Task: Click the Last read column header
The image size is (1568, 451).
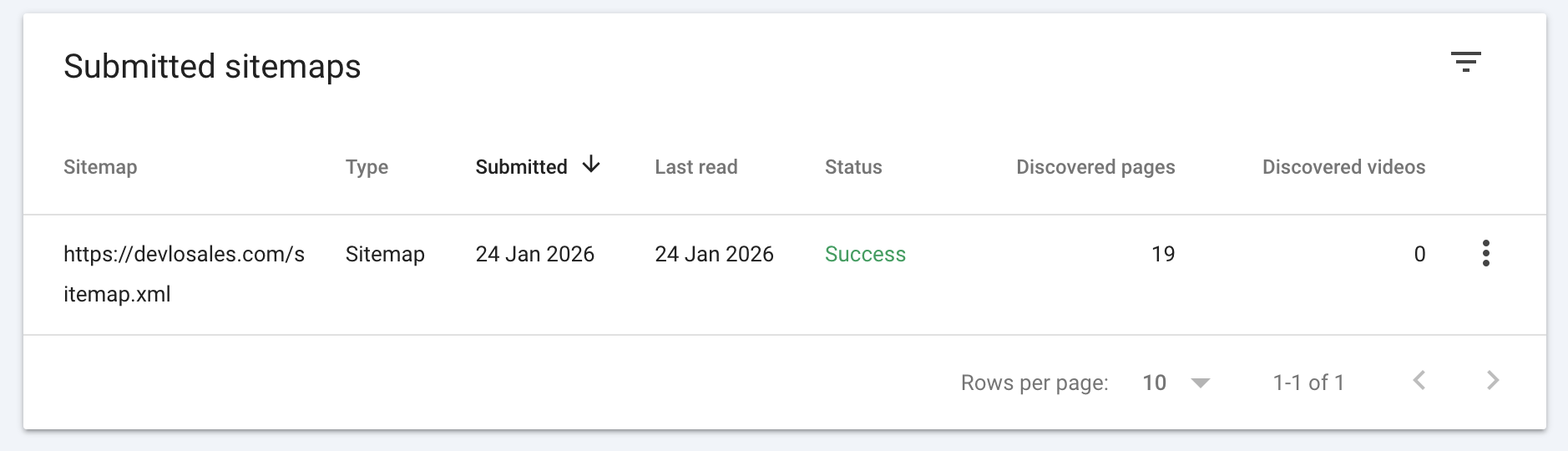Action: pyautogui.click(x=695, y=167)
